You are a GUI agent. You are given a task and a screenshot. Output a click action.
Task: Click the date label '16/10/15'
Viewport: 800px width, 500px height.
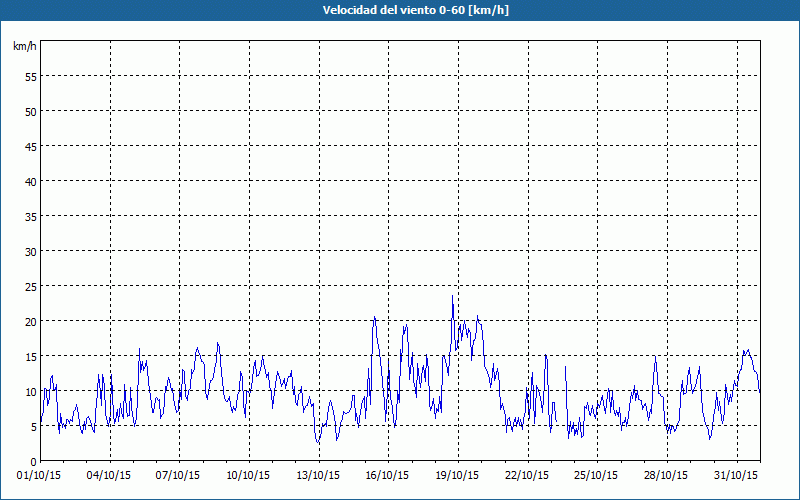tap(387, 476)
